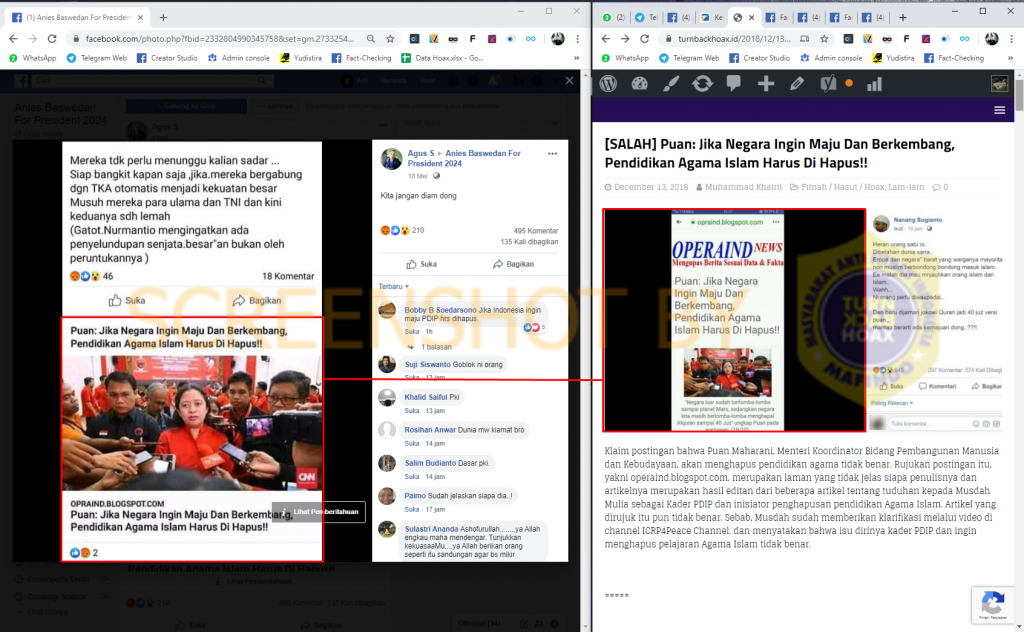Click the cast/device icon in turnbackhoax address bar
The image size is (1024, 632).
[805, 39]
